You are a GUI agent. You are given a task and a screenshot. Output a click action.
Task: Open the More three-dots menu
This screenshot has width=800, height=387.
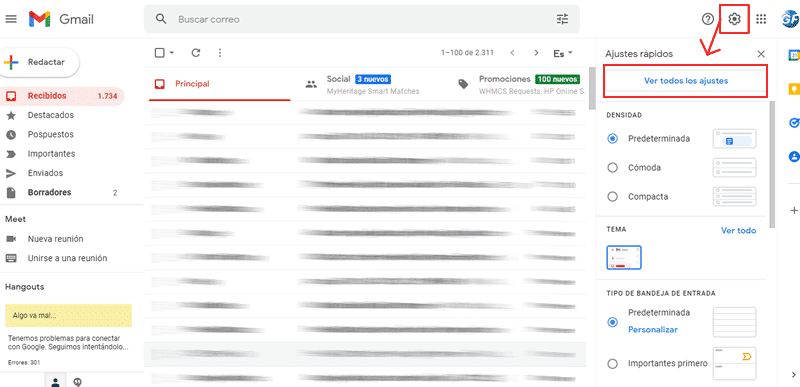[220, 53]
